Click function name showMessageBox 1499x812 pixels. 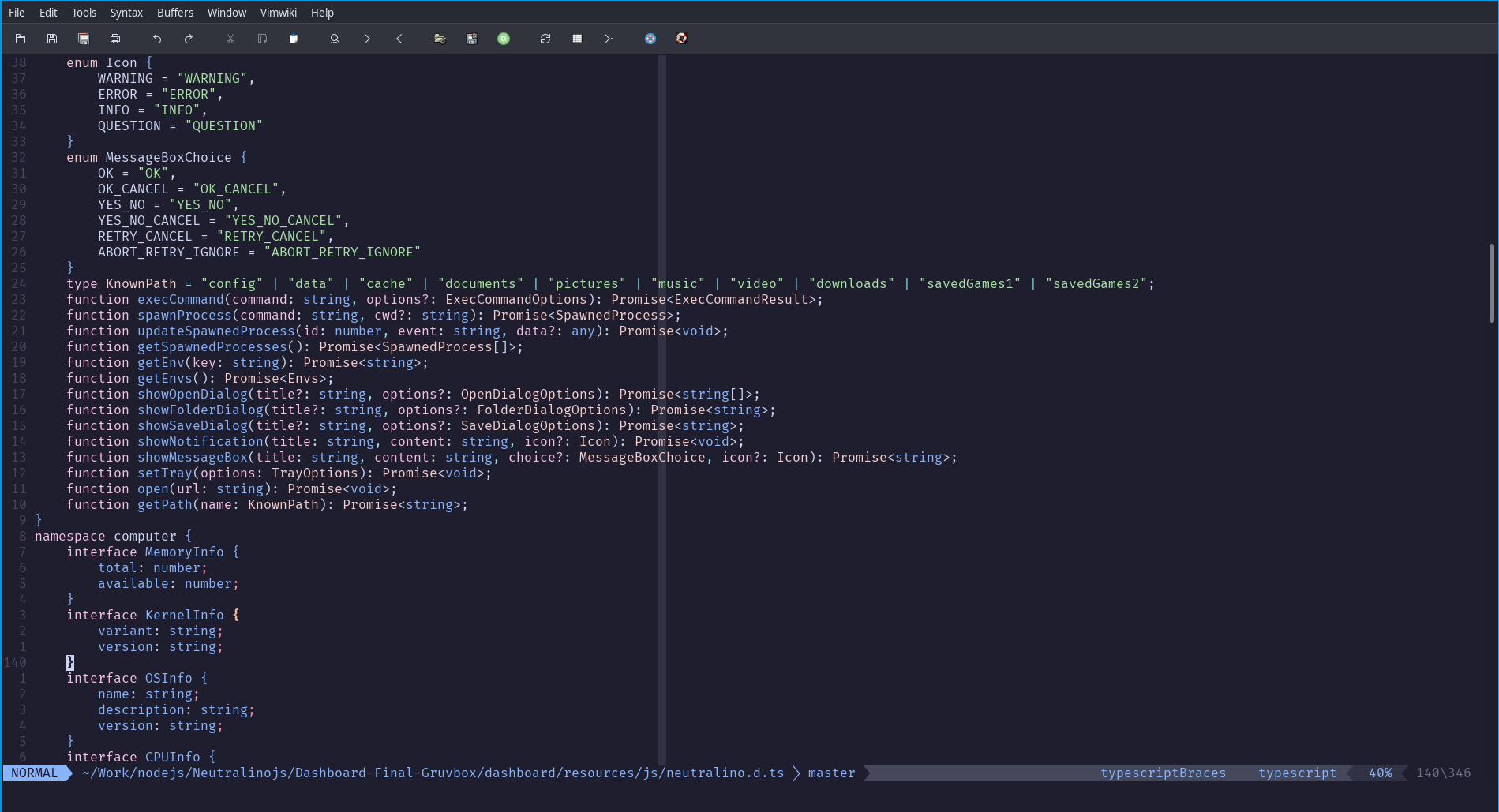193,458
